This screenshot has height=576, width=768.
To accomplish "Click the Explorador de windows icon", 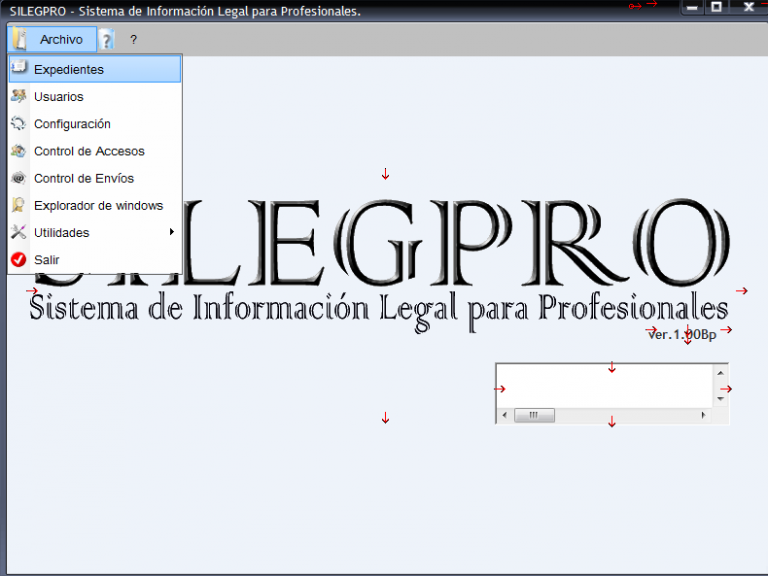I will click(x=19, y=205).
